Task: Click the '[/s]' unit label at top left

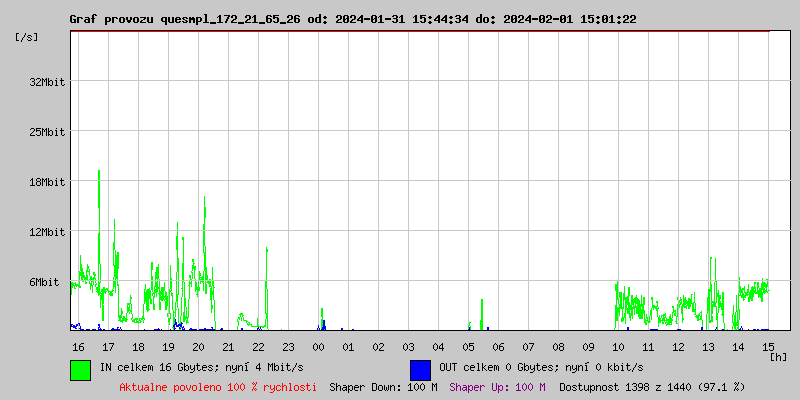Action: tap(27, 37)
